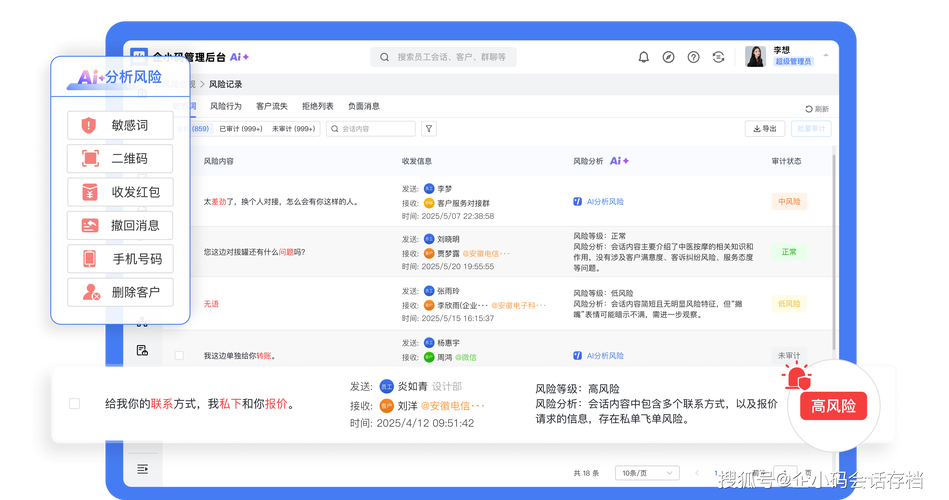The height and width of the screenshot is (500, 949).
Task: Select 敏感词 in the AI risk panel
Action: tap(120, 125)
